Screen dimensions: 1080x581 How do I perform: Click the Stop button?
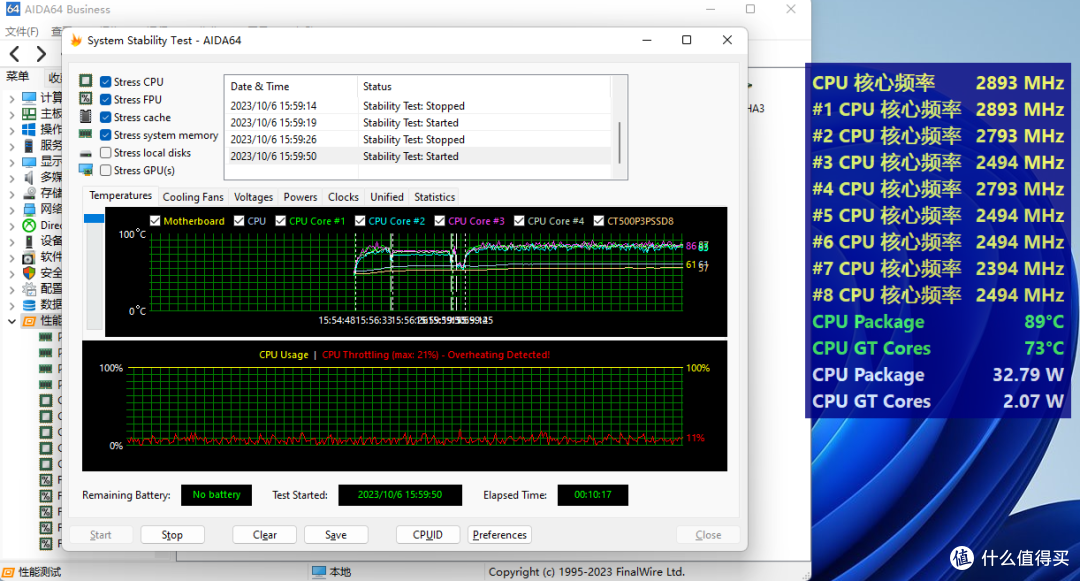coord(172,535)
